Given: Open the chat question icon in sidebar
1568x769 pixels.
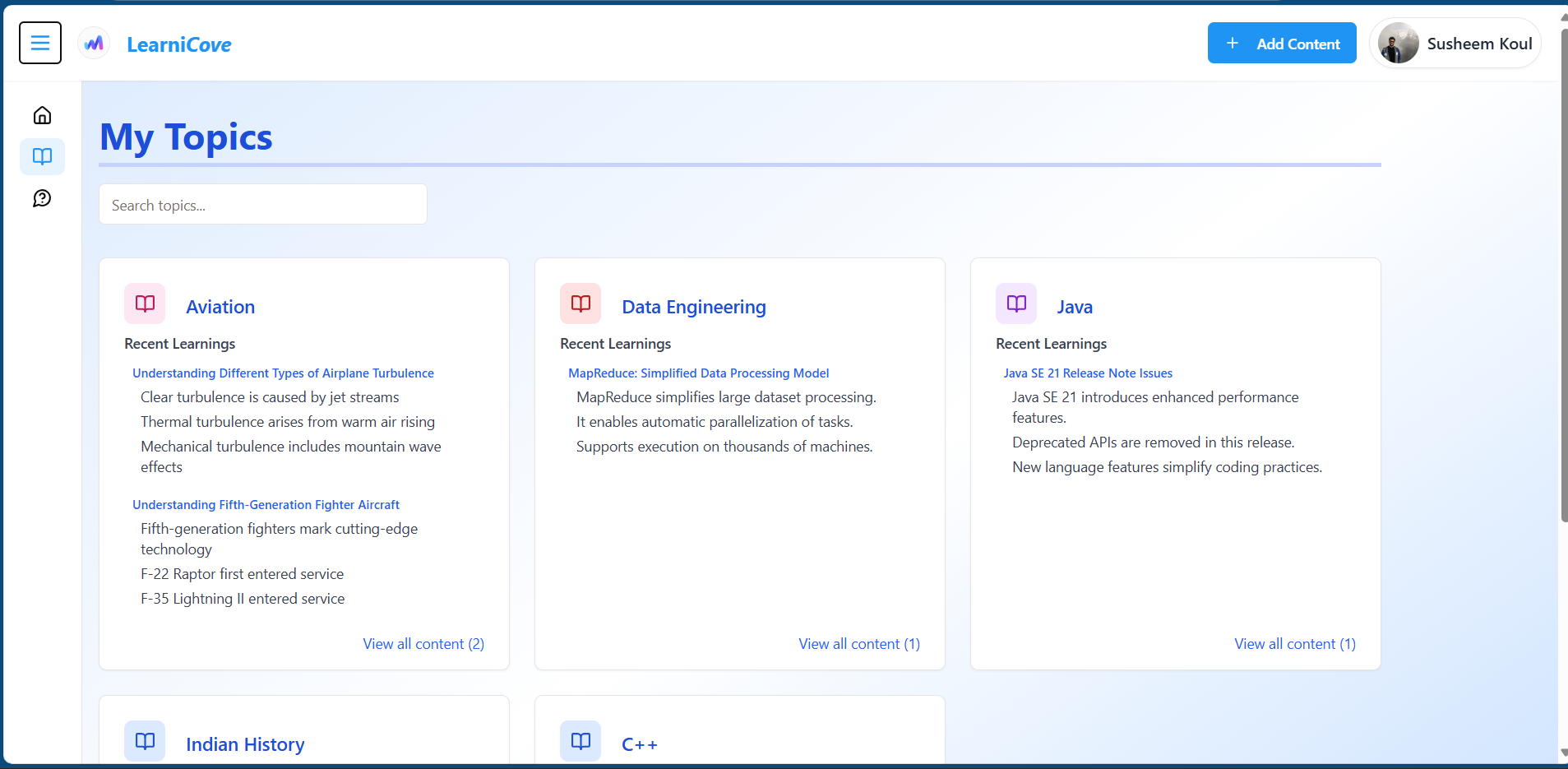Looking at the screenshot, I should click(42, 198).
